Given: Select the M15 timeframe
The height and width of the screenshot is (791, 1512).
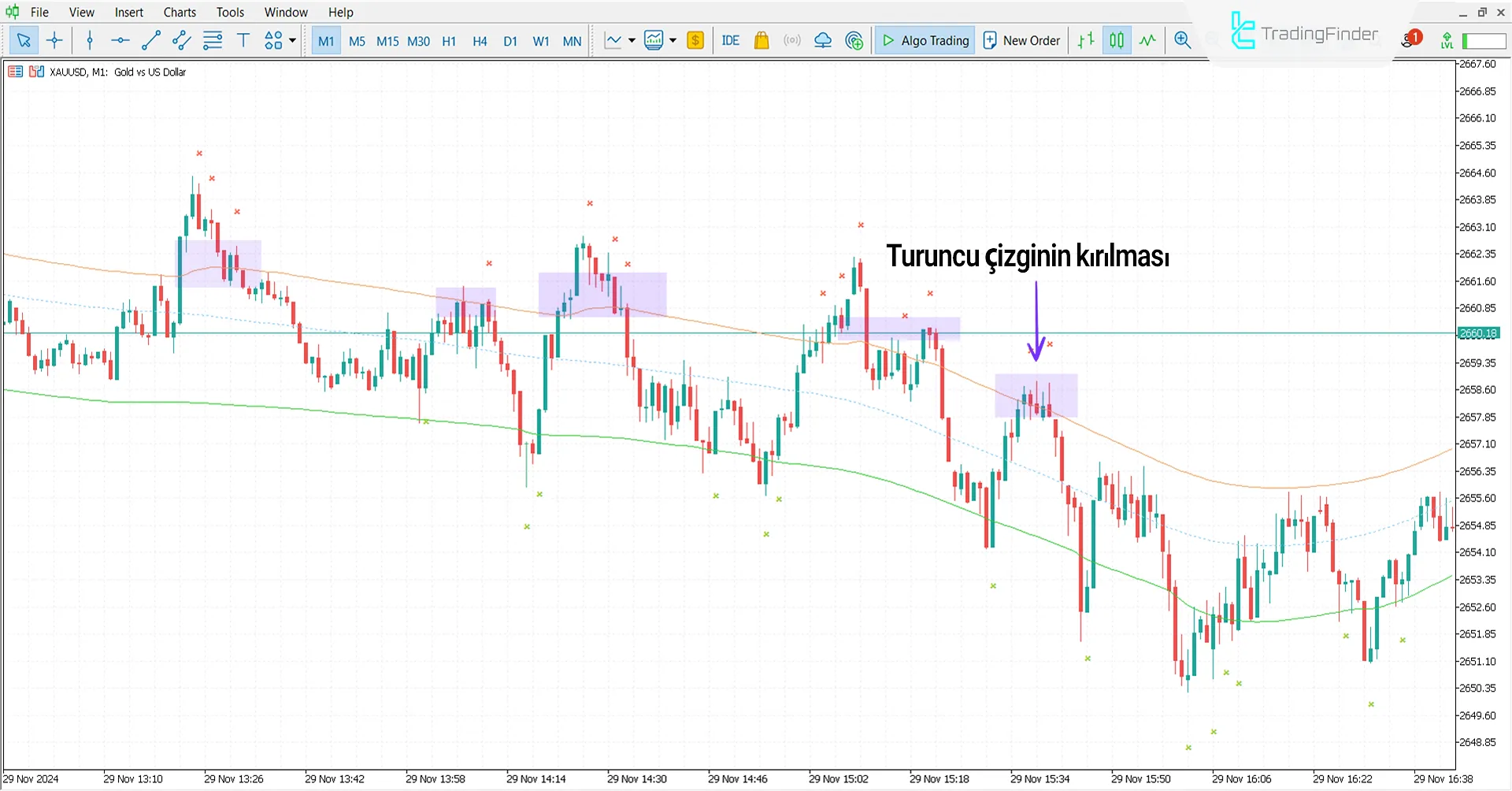Looking at the screenshot, I should click(x=387, y=41).
